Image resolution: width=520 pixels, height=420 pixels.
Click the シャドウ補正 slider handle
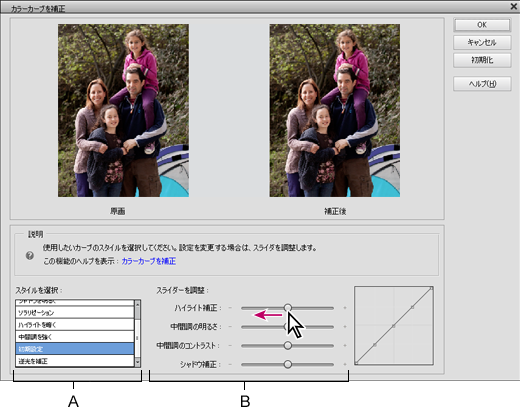click(288, 364)
